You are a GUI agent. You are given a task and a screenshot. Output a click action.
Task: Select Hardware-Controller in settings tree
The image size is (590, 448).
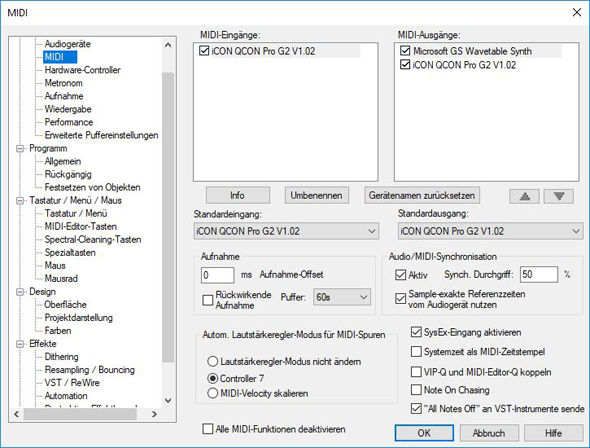(82, 70)
